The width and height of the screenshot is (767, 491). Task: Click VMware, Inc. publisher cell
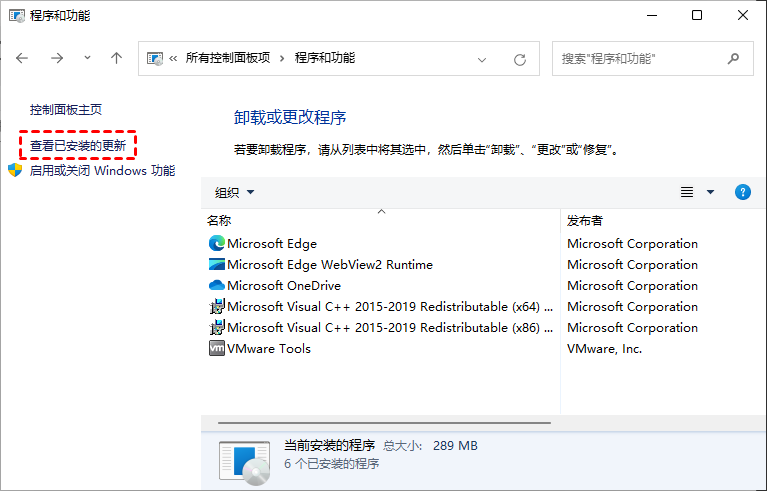(x=604, y=349)
